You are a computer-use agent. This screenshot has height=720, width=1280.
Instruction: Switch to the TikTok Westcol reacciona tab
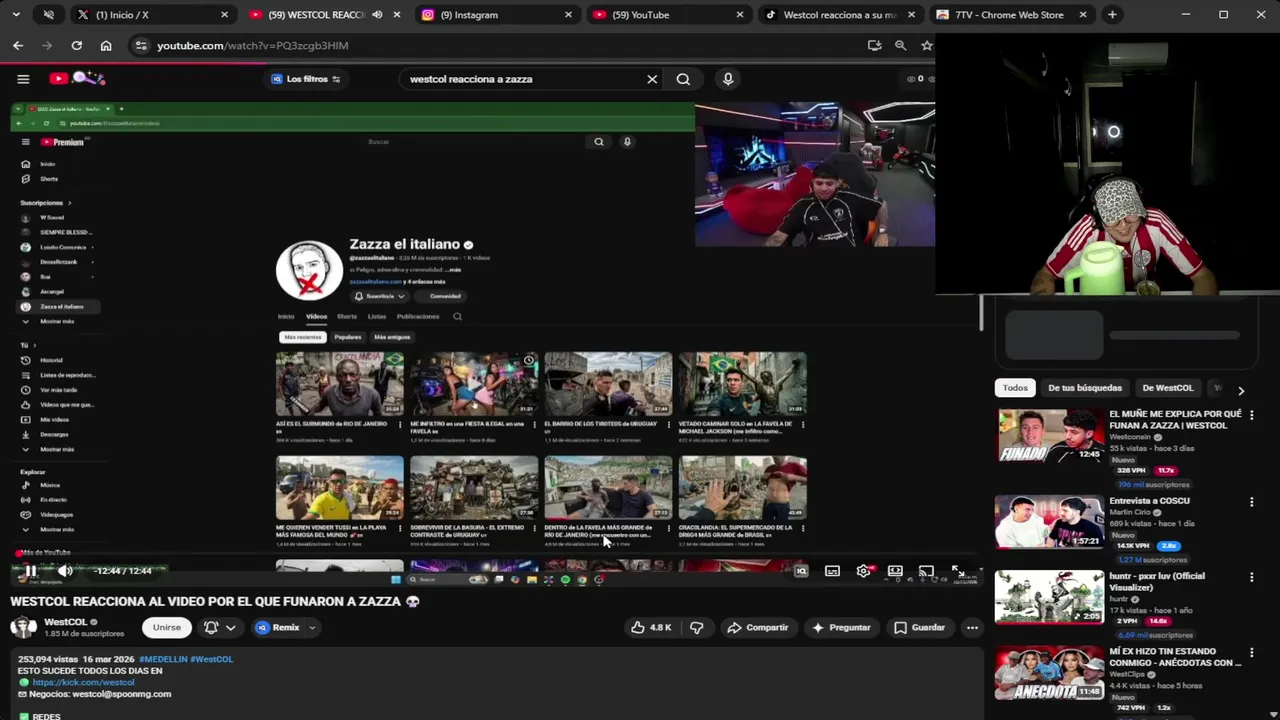tap(840, 15)
